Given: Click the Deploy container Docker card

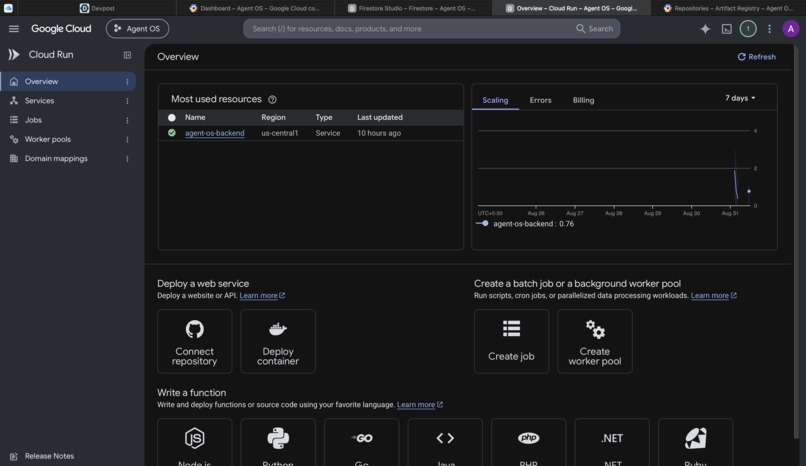Looking at the screenshot, I should pyautogui.click(x=278, y=341).
